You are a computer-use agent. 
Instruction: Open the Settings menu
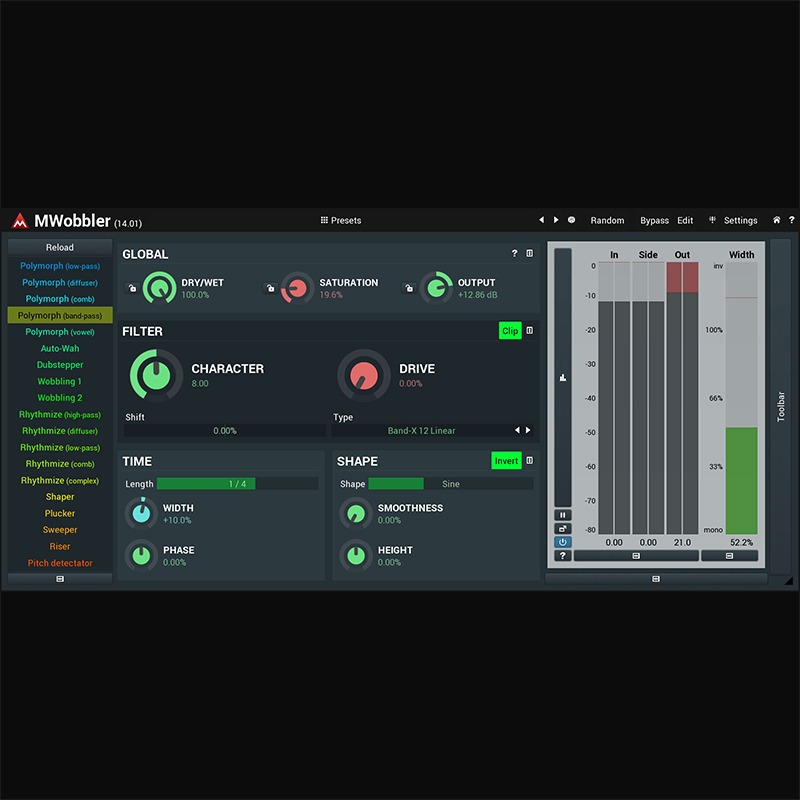740,220
